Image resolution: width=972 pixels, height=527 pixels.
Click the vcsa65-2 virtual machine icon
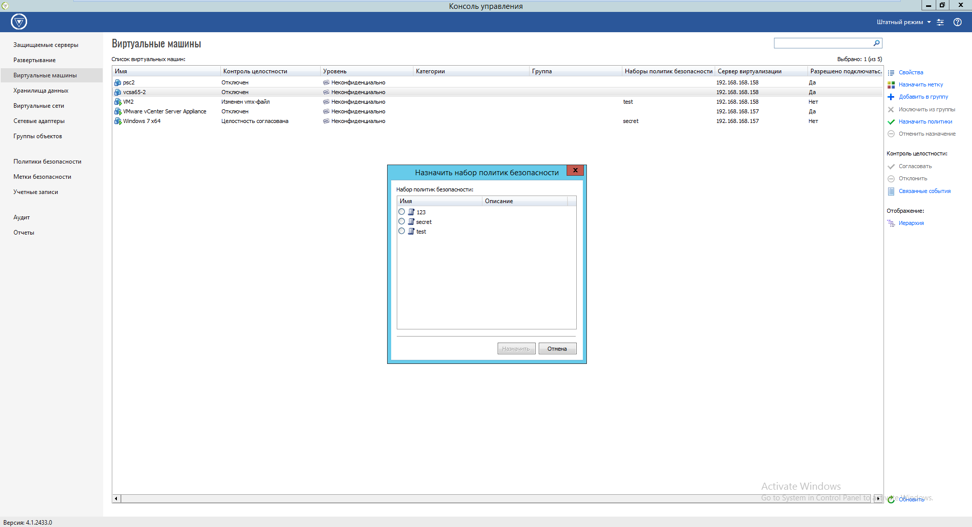pos(118,92)
